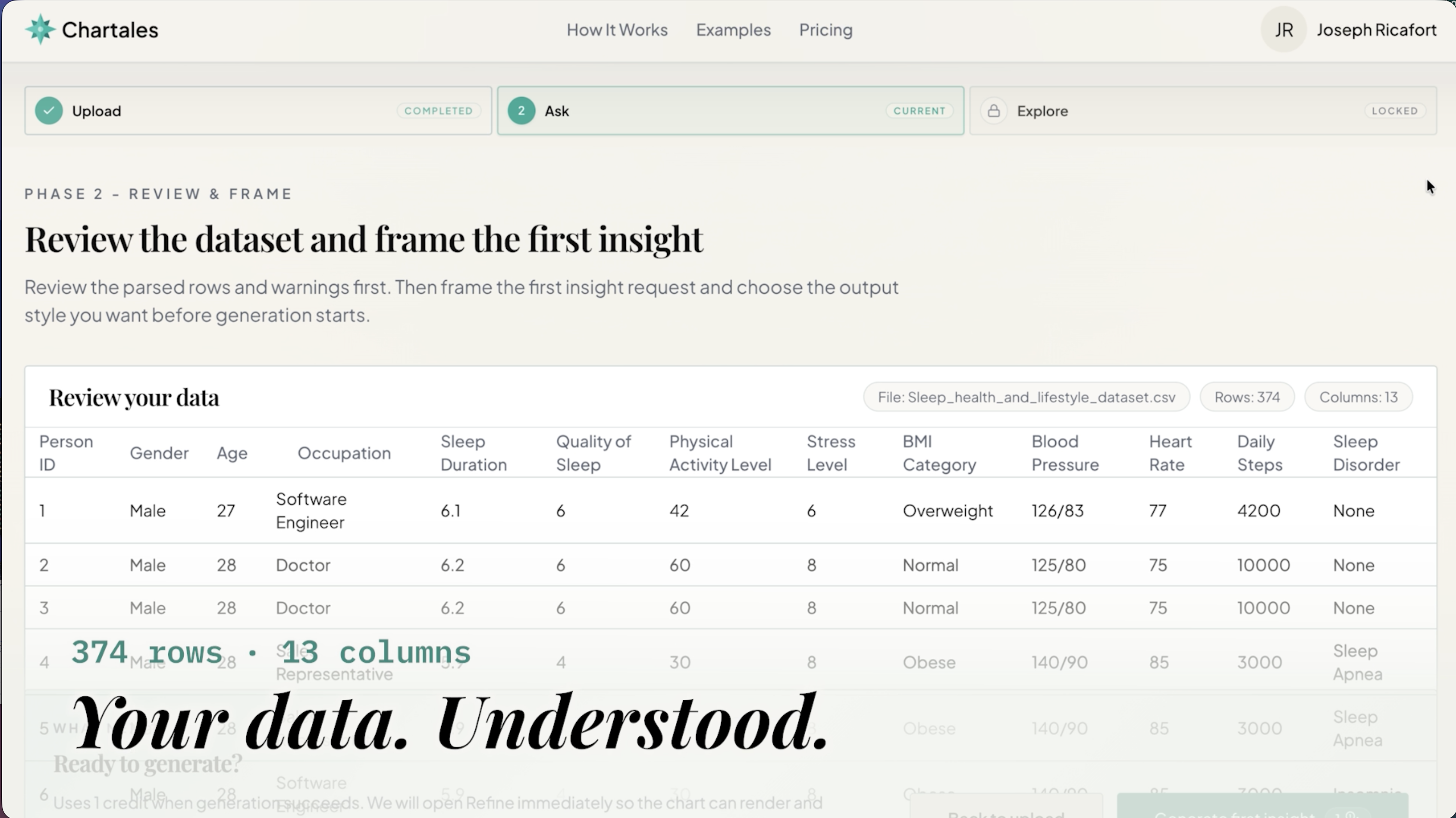Click the BMI Category column header

point(939,453)
